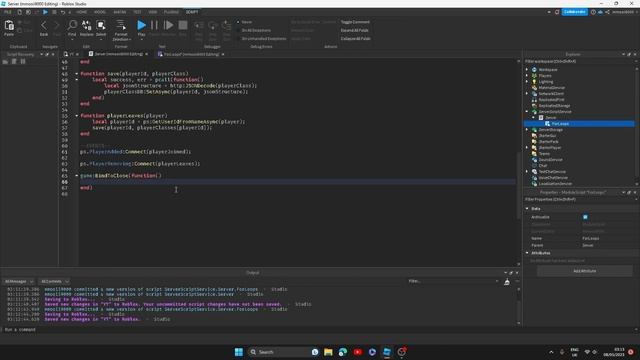Click the Step Out debugger icon
This screenshot has width=640, height=360.
pos(226,26)
